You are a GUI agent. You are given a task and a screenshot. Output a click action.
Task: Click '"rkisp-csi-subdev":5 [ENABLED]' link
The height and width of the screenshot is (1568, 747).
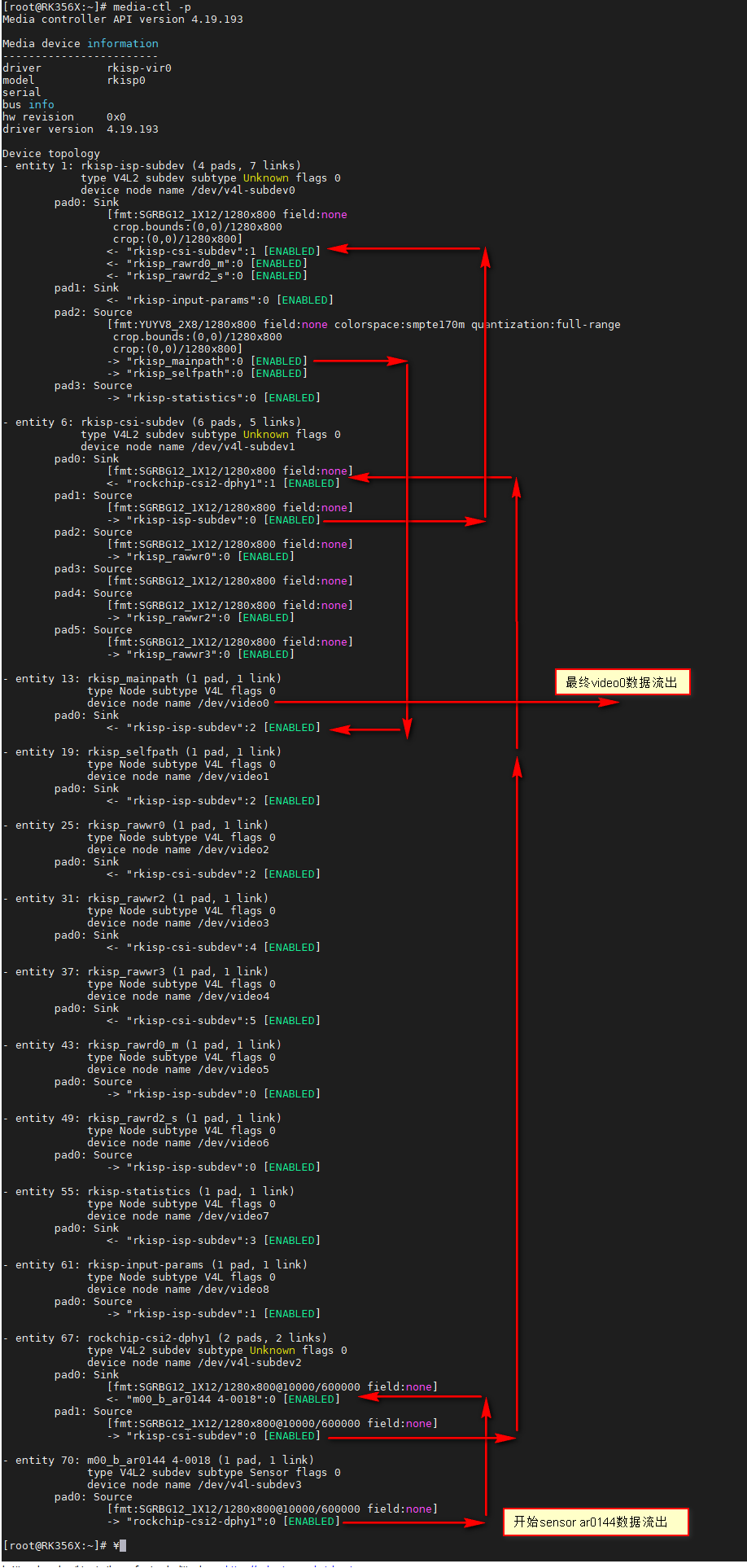(224, 1020)
